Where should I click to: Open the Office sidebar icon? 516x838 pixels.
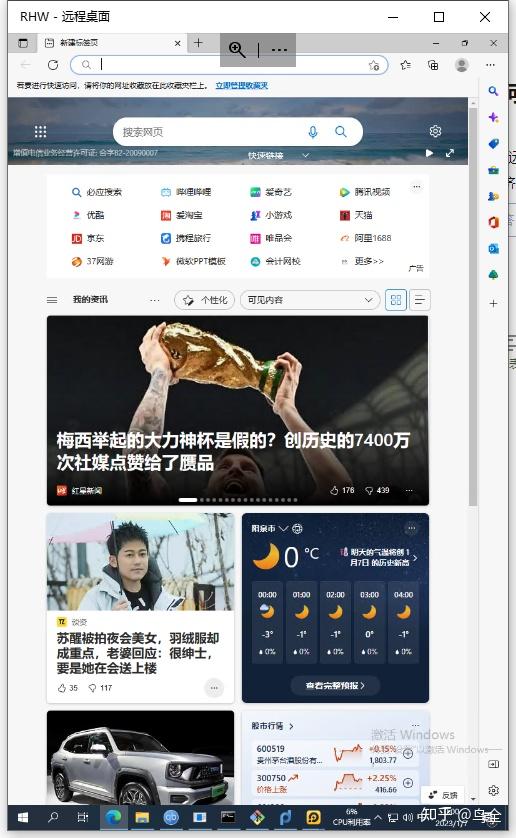tap(493, 222)
